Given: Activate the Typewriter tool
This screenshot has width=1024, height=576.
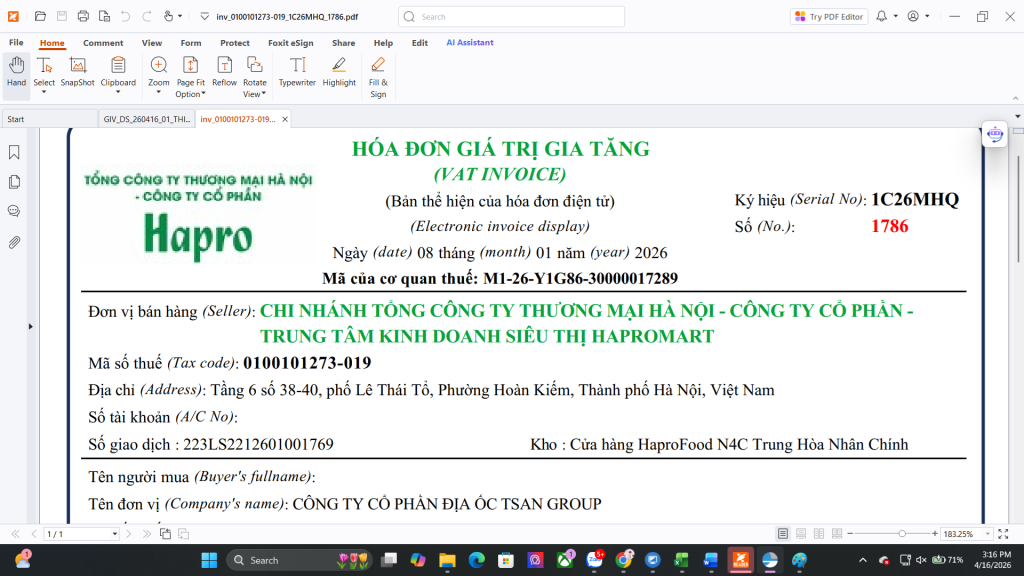Looking at the screenshot, I should coord(297,71).
